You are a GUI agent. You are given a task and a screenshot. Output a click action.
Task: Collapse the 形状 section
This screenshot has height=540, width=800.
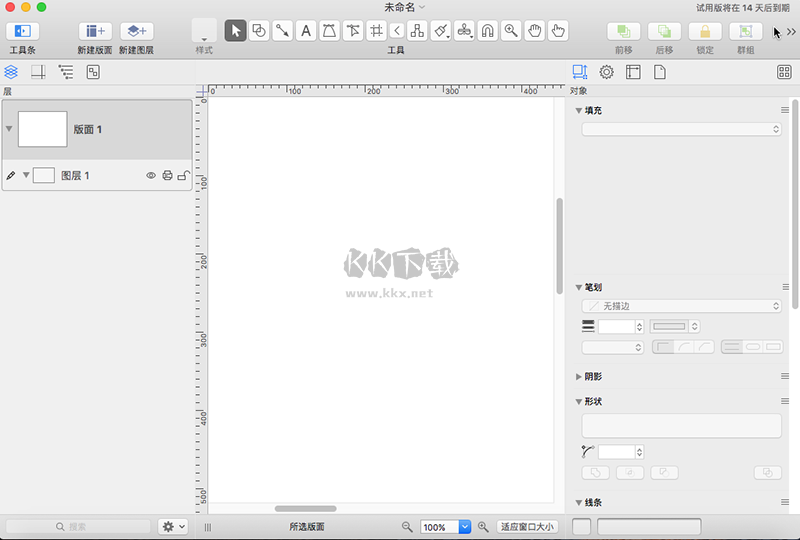point(579,402)
